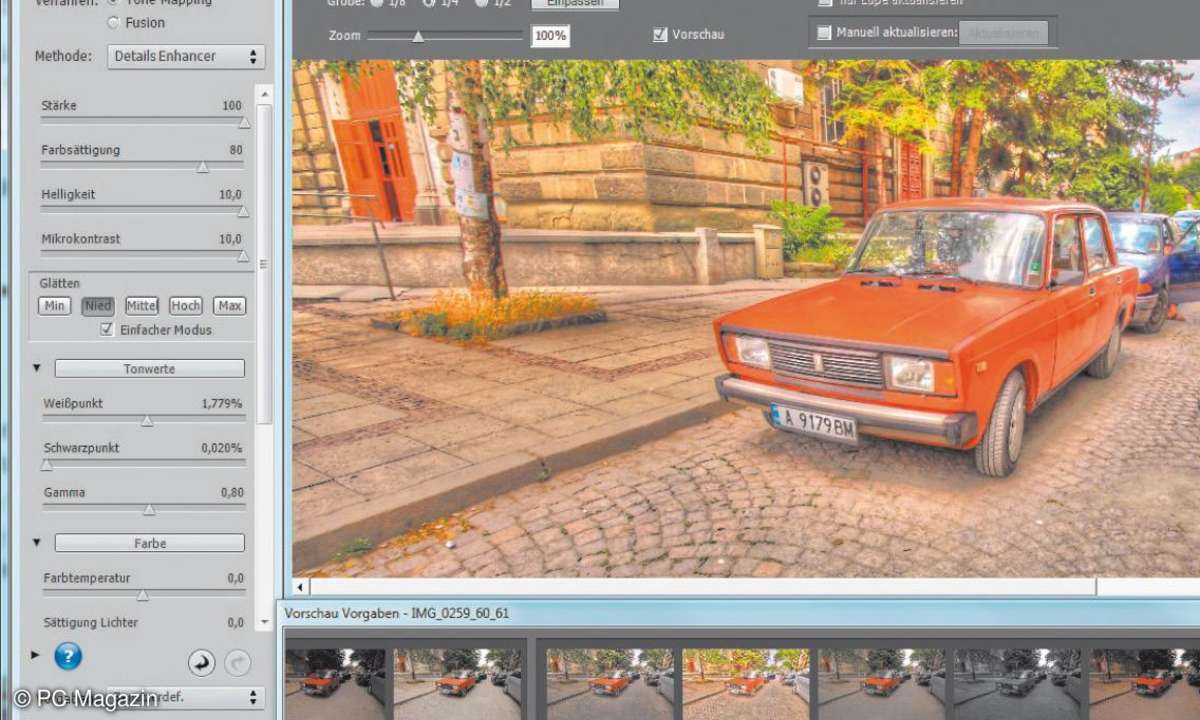Screen dimensions: 1200x720
Task: Click the settings panel scroll-up arrow
Action: tap(264, 94)
